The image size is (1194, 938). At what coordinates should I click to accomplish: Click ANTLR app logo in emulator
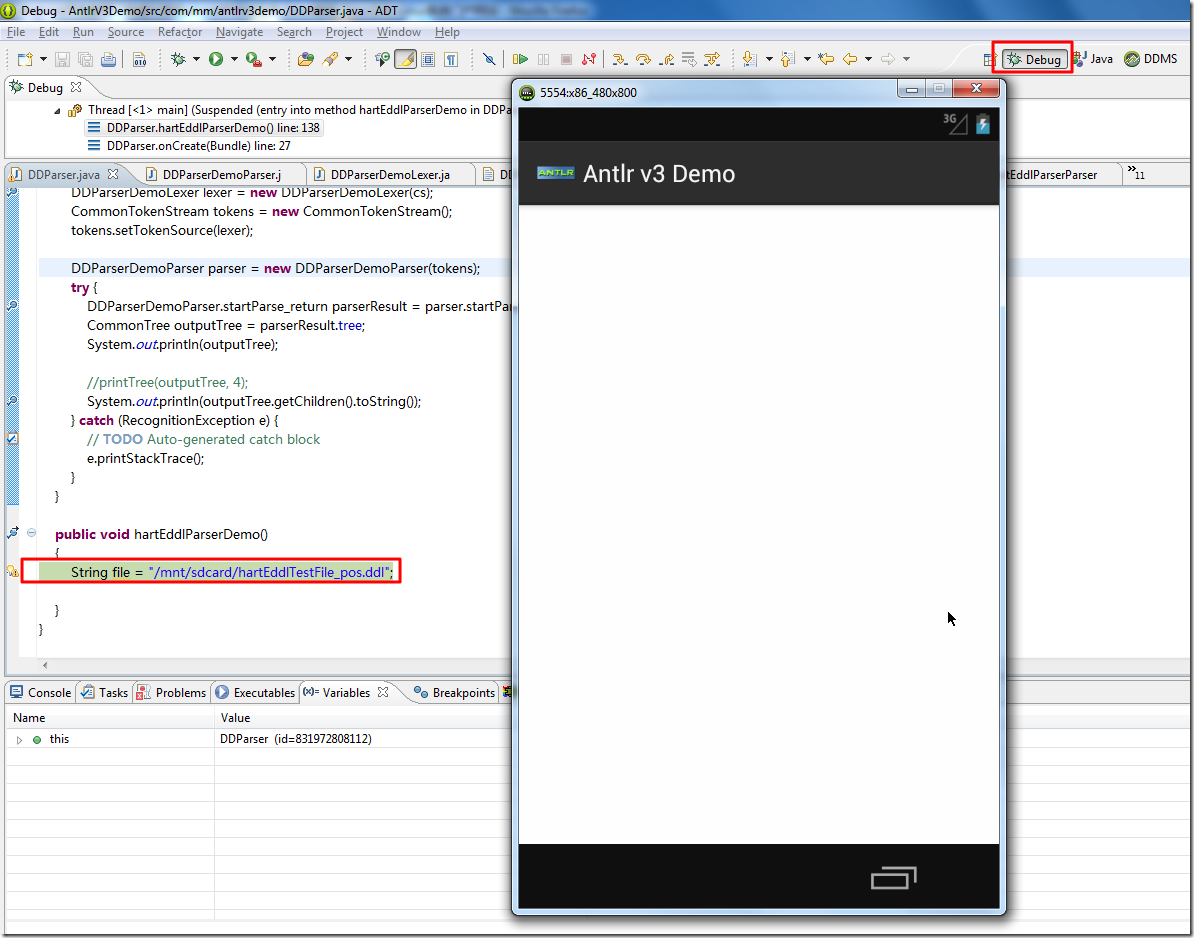pos(555,174)
